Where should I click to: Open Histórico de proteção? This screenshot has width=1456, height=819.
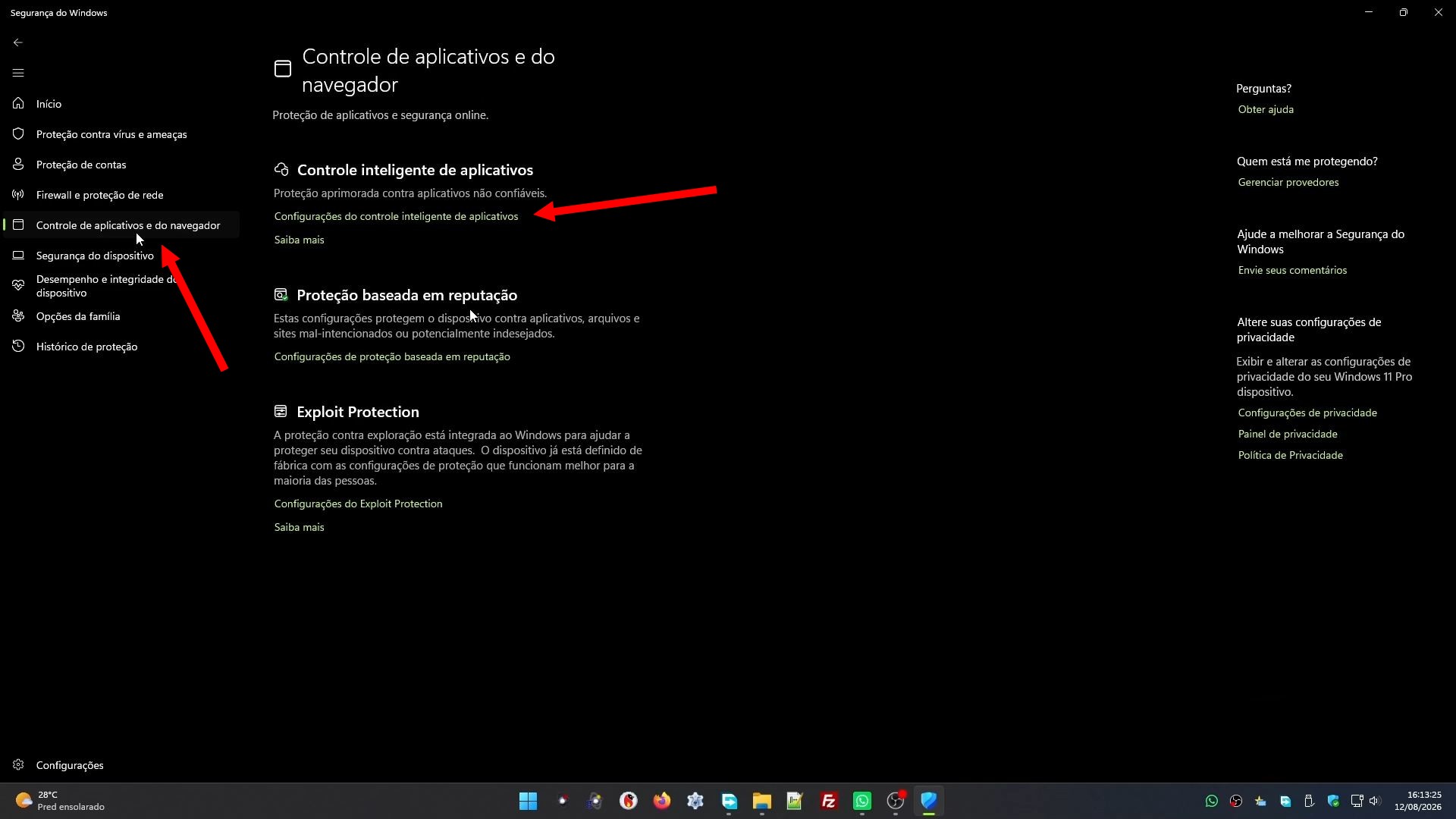tap(121, 347)
